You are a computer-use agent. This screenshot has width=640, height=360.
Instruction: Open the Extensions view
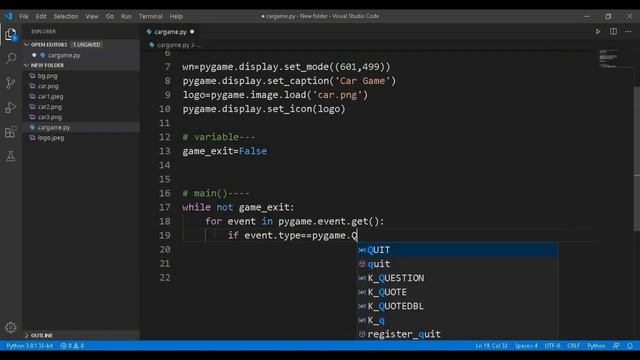(11, 132)
